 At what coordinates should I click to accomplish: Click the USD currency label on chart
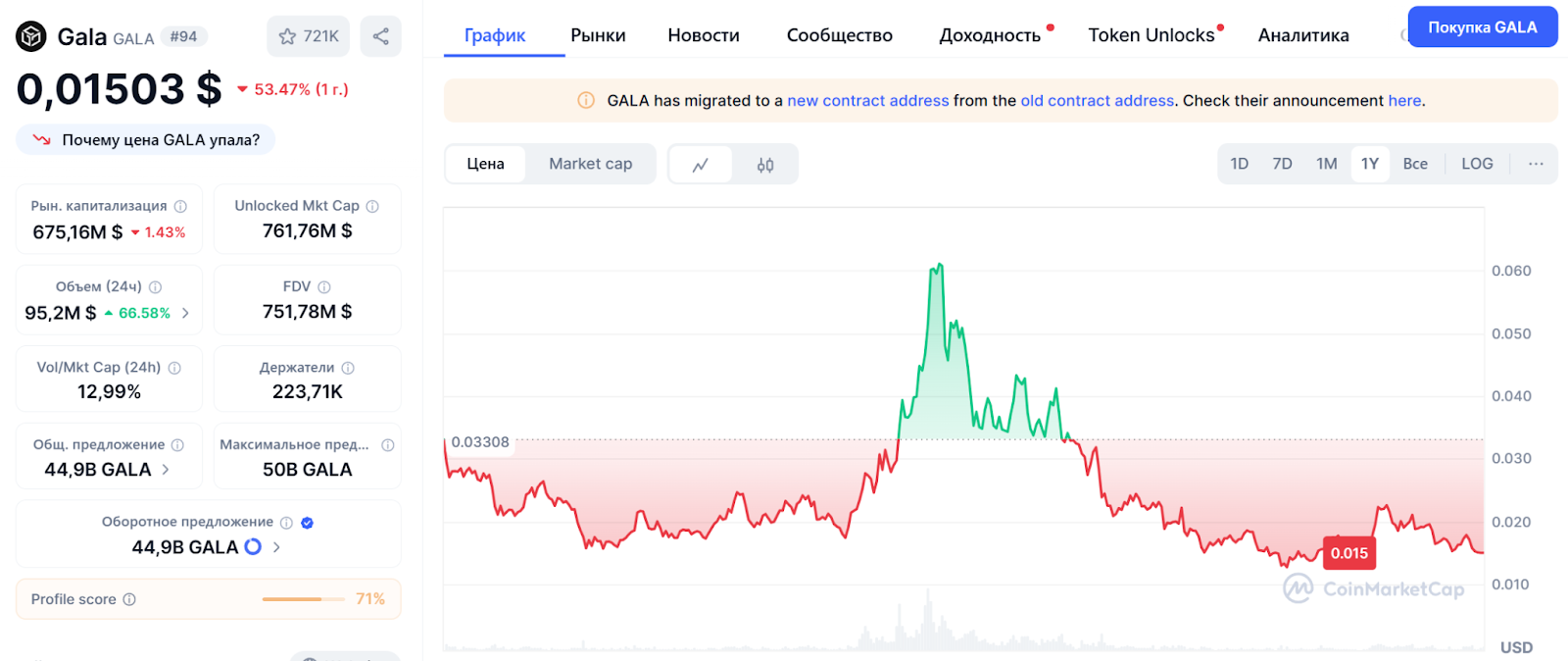(x=1516, y=647)
